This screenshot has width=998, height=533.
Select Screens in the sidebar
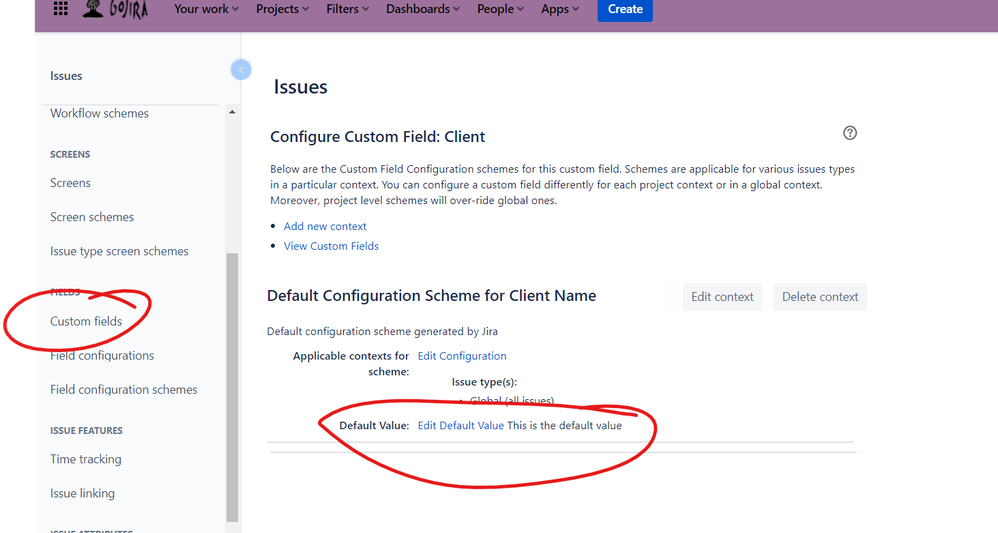point(70,183)
